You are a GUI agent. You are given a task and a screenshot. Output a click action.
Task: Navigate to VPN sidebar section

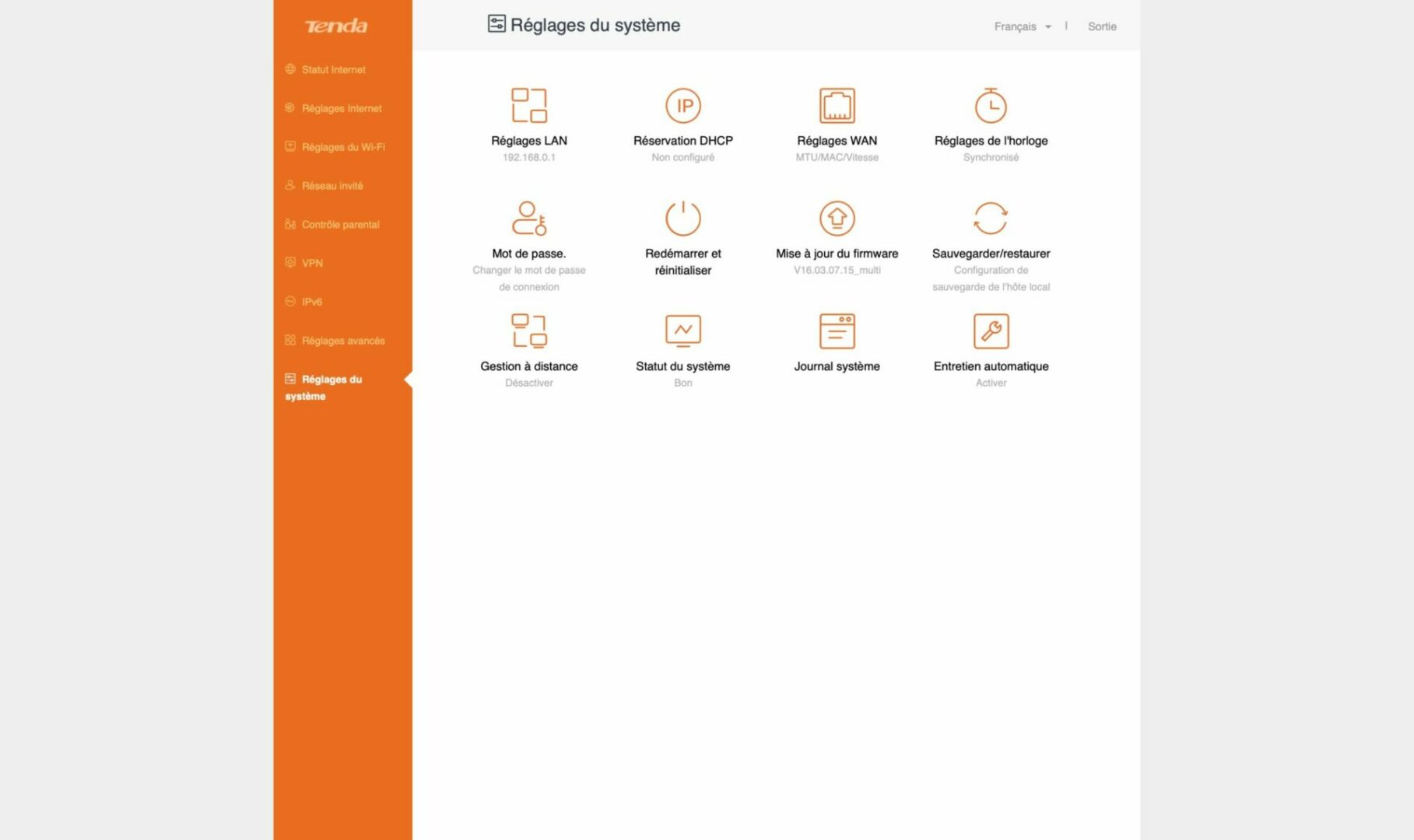coord(312,264)
